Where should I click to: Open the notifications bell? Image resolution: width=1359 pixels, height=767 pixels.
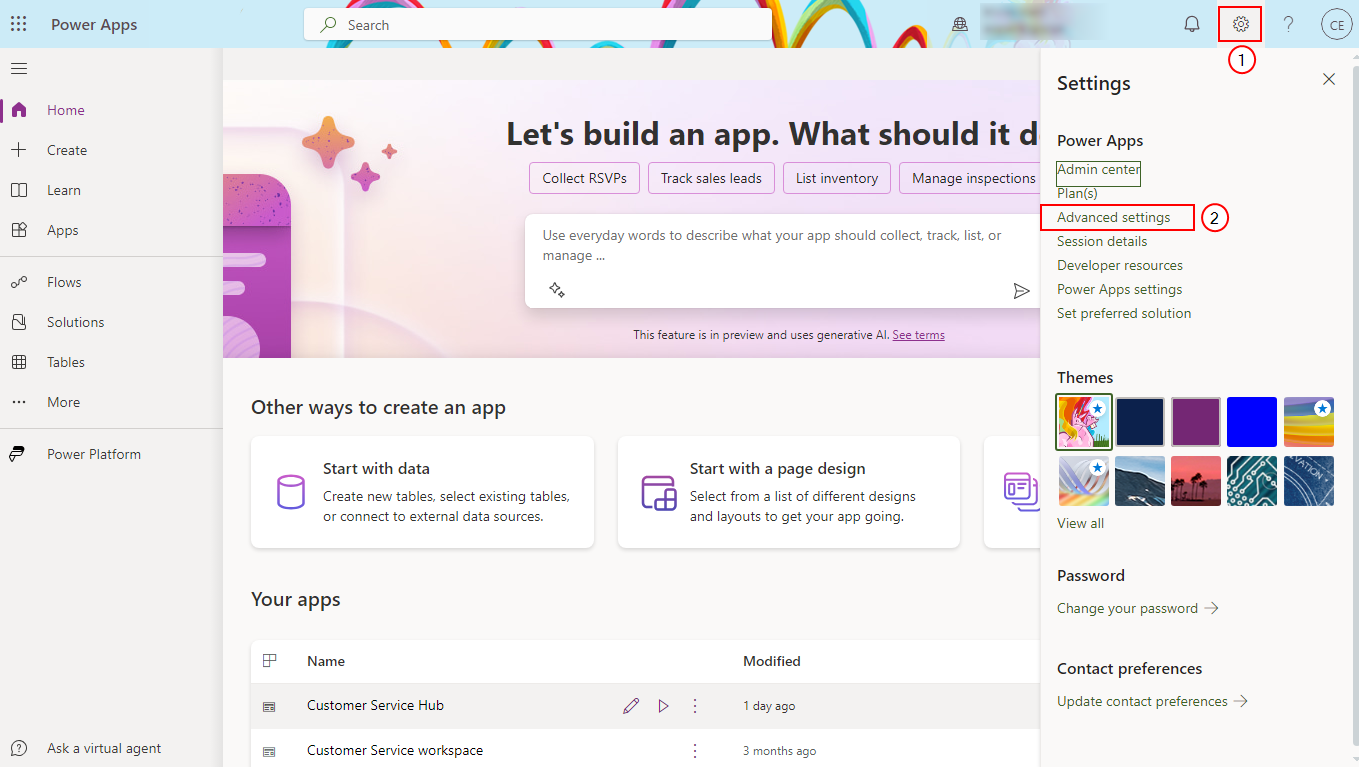coord(1192,24)
